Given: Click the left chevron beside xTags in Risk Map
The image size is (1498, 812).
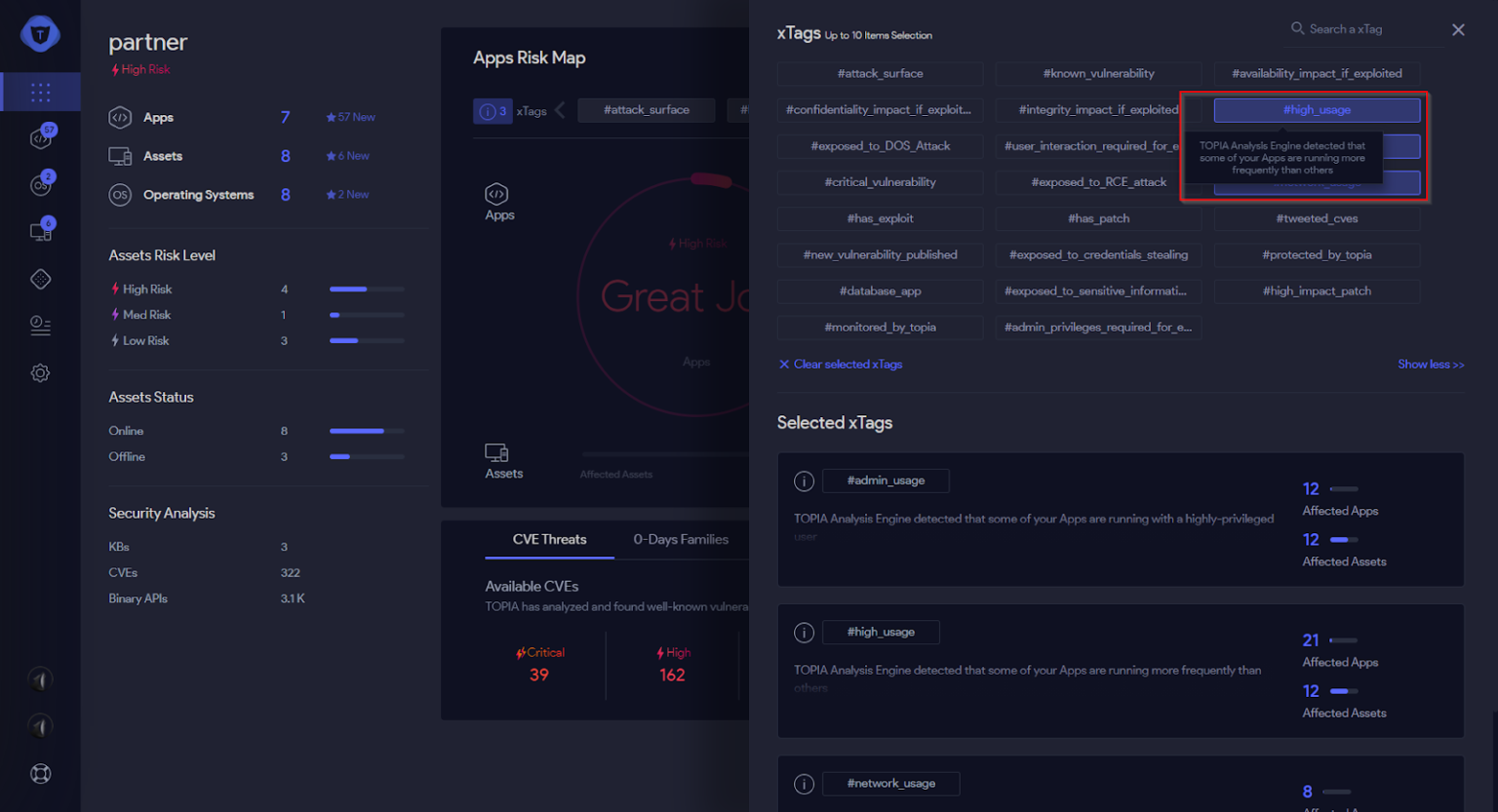Looking at the screenshot, I should click(560, 110).
